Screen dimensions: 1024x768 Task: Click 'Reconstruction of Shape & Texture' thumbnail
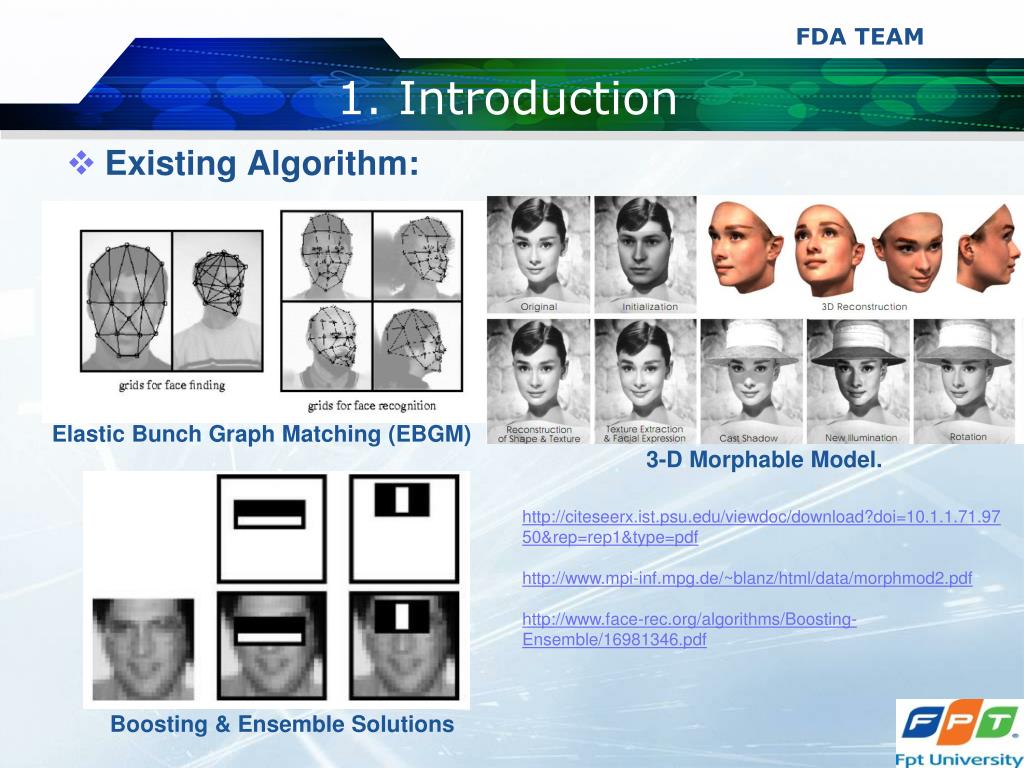coord(538,381)
